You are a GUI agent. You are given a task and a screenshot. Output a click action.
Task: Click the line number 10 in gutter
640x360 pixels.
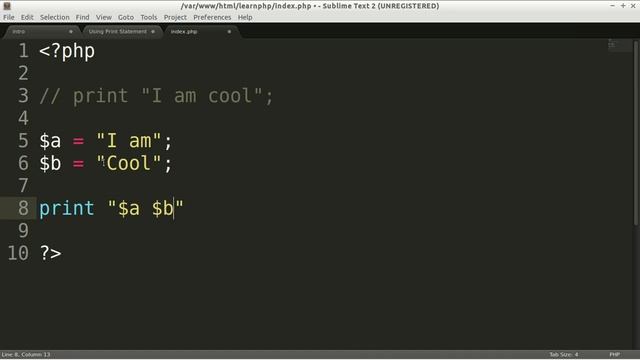click(18, 253)
